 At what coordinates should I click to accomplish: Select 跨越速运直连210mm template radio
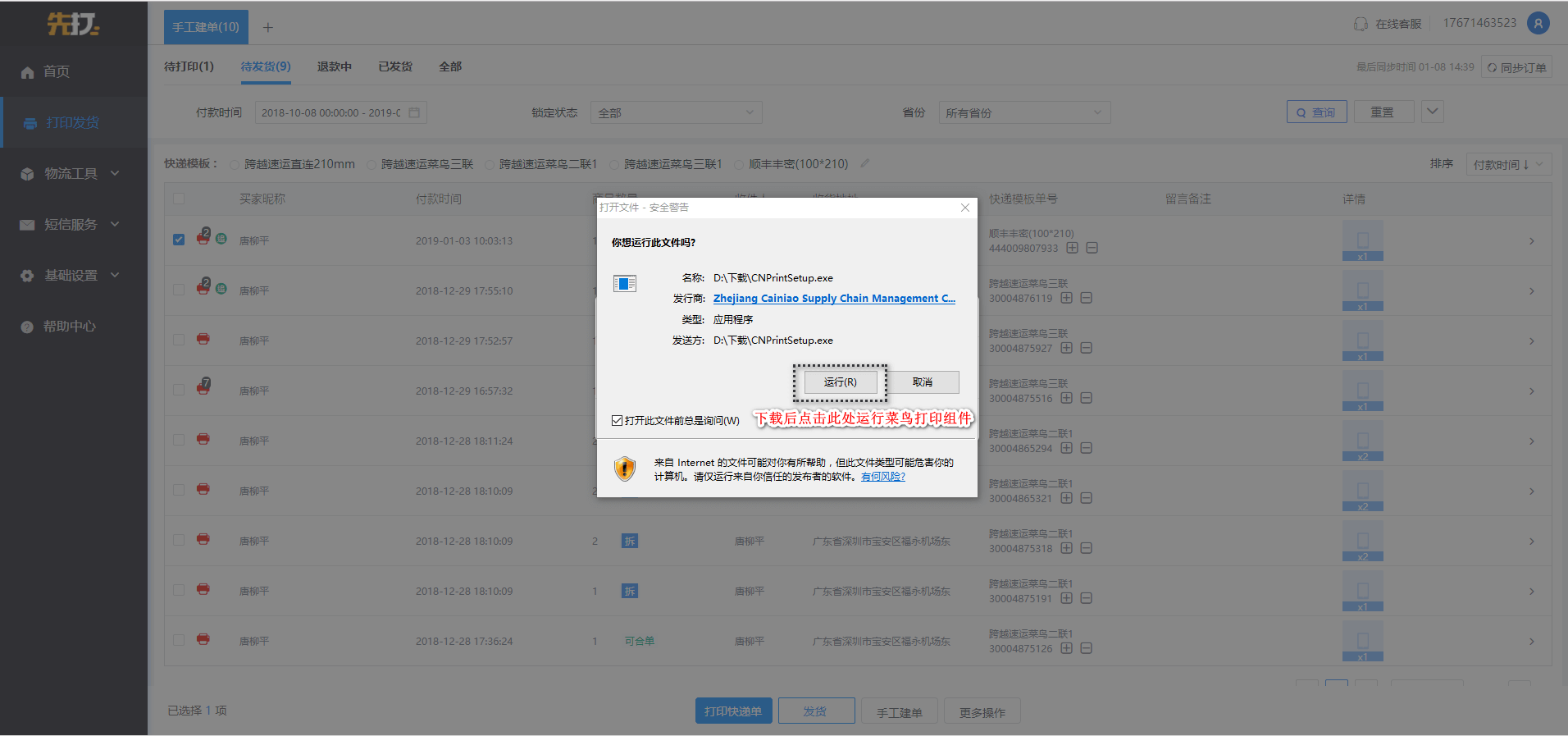tap(235, 165)
